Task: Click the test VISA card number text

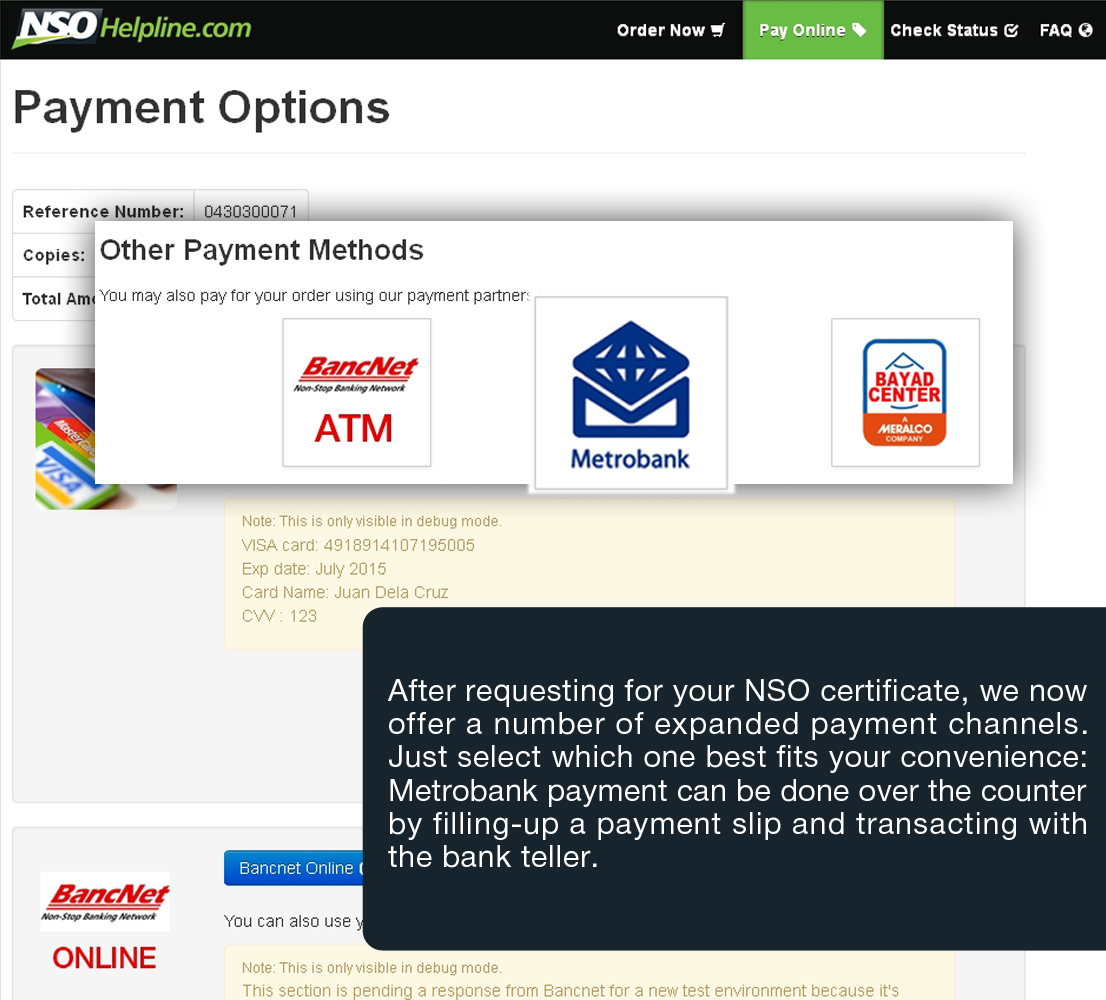Action: 358,545
